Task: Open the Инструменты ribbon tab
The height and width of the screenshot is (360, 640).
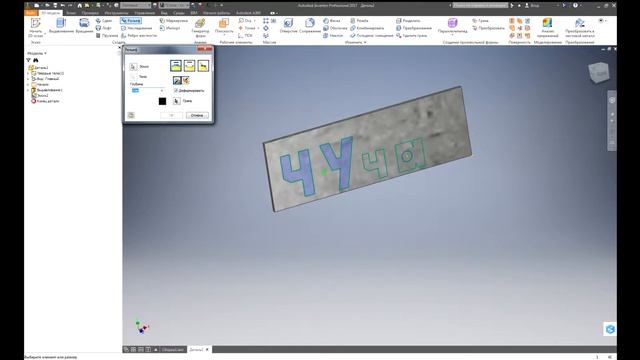Action: pyautogui.click(x=116, y=13)
